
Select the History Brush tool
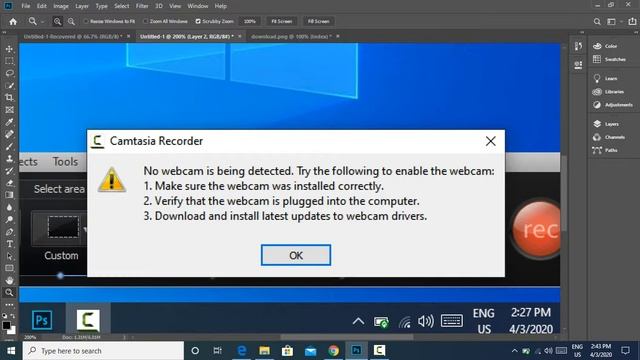coord(9,171)
